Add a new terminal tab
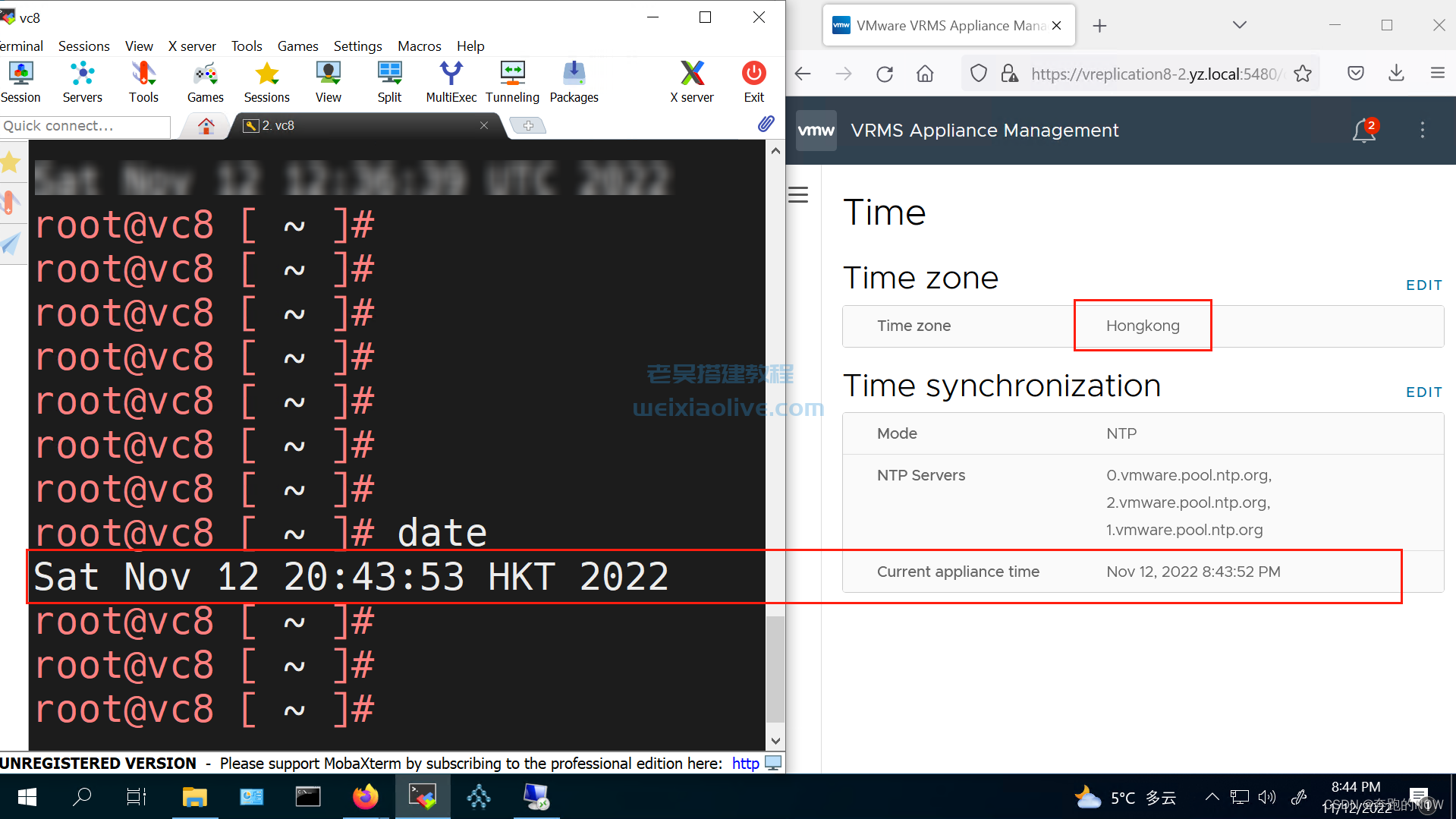Screen dimensions: 1456x819 (528, 125)
